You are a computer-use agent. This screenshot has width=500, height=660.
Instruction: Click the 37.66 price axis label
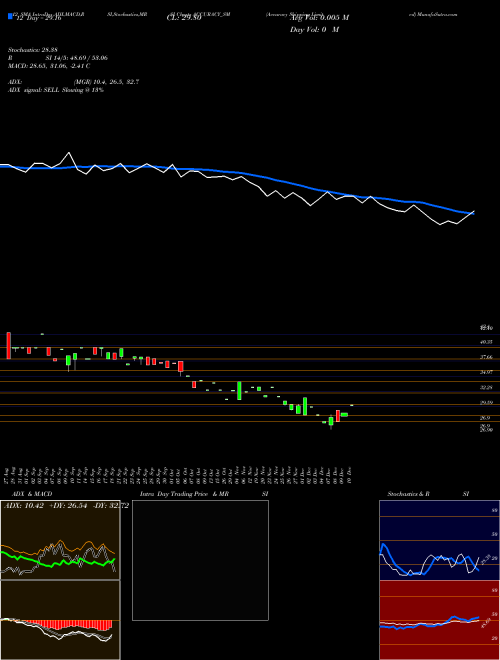(486, 357)
